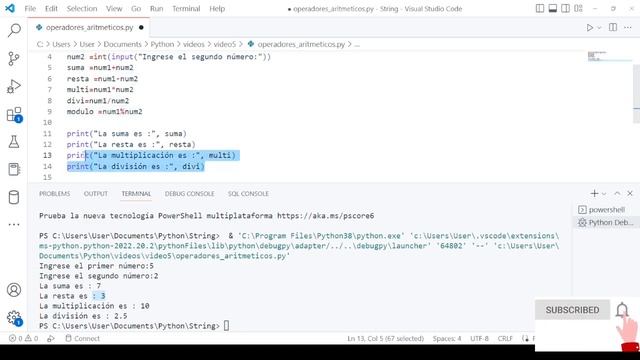Image resolution: width=640 pixels, height=360 pixels.
Task: Click the editor vertical scrollbar
Action: pyautogui.click(x=636, y=93)
